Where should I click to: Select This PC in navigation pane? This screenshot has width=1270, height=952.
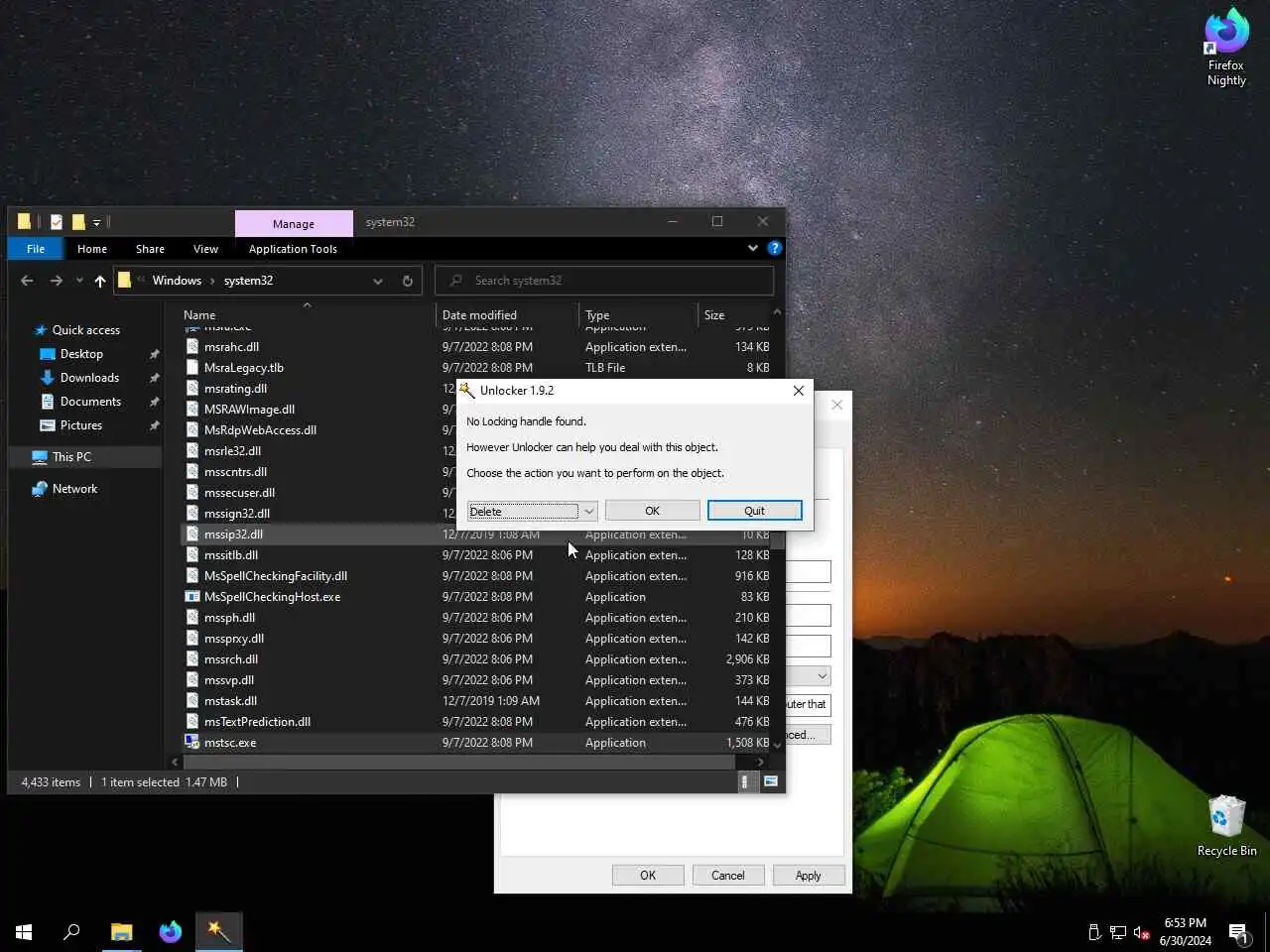(71, 457)
